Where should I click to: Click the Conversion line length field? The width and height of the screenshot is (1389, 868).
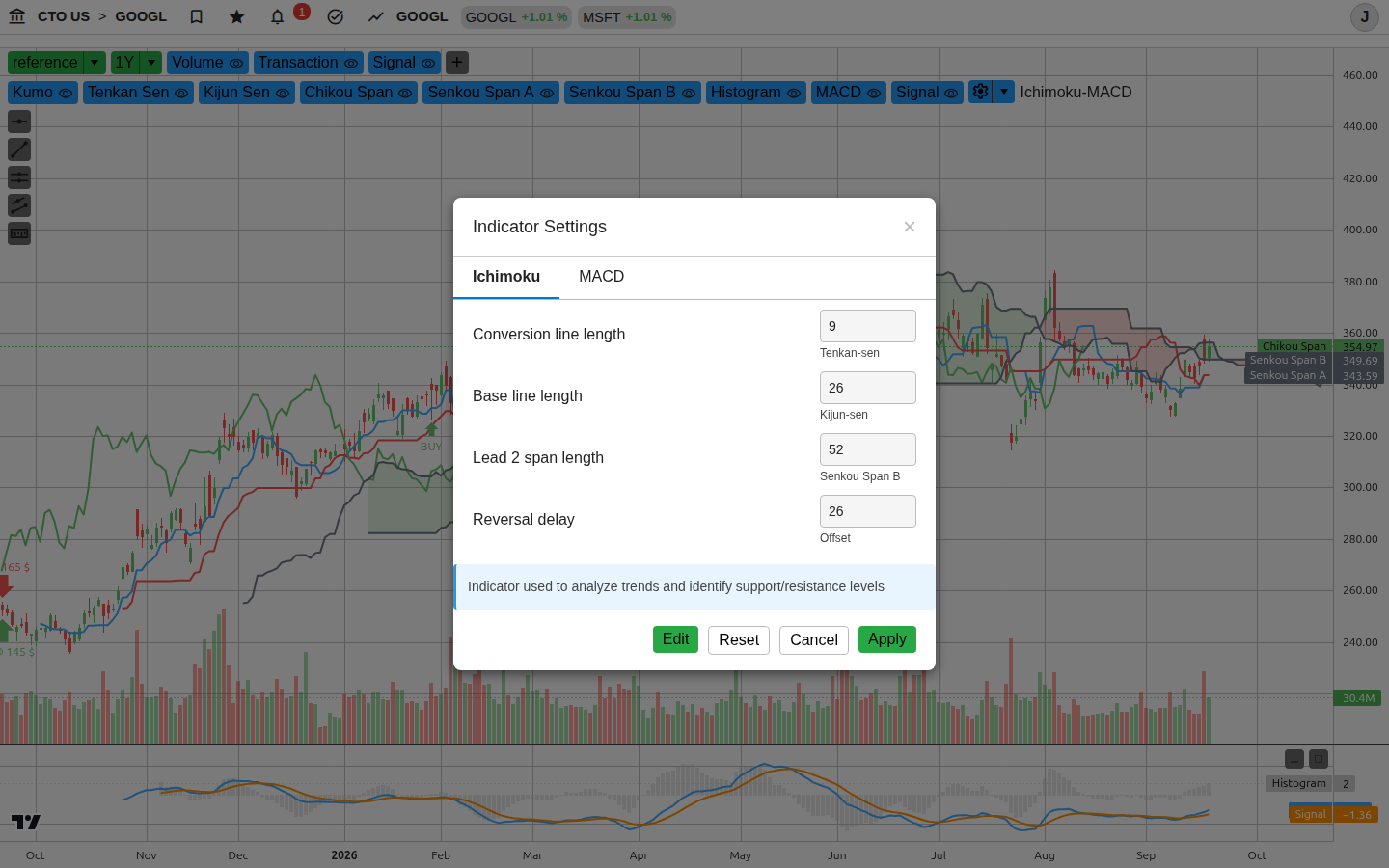868,326
